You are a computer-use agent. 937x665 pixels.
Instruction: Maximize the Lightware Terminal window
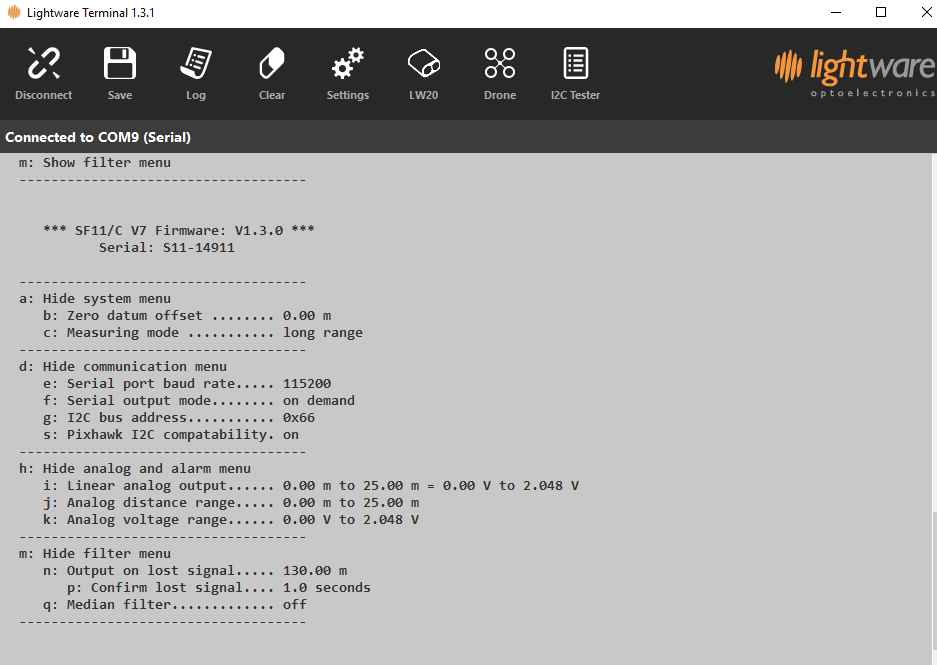click(x=881, y=13)
